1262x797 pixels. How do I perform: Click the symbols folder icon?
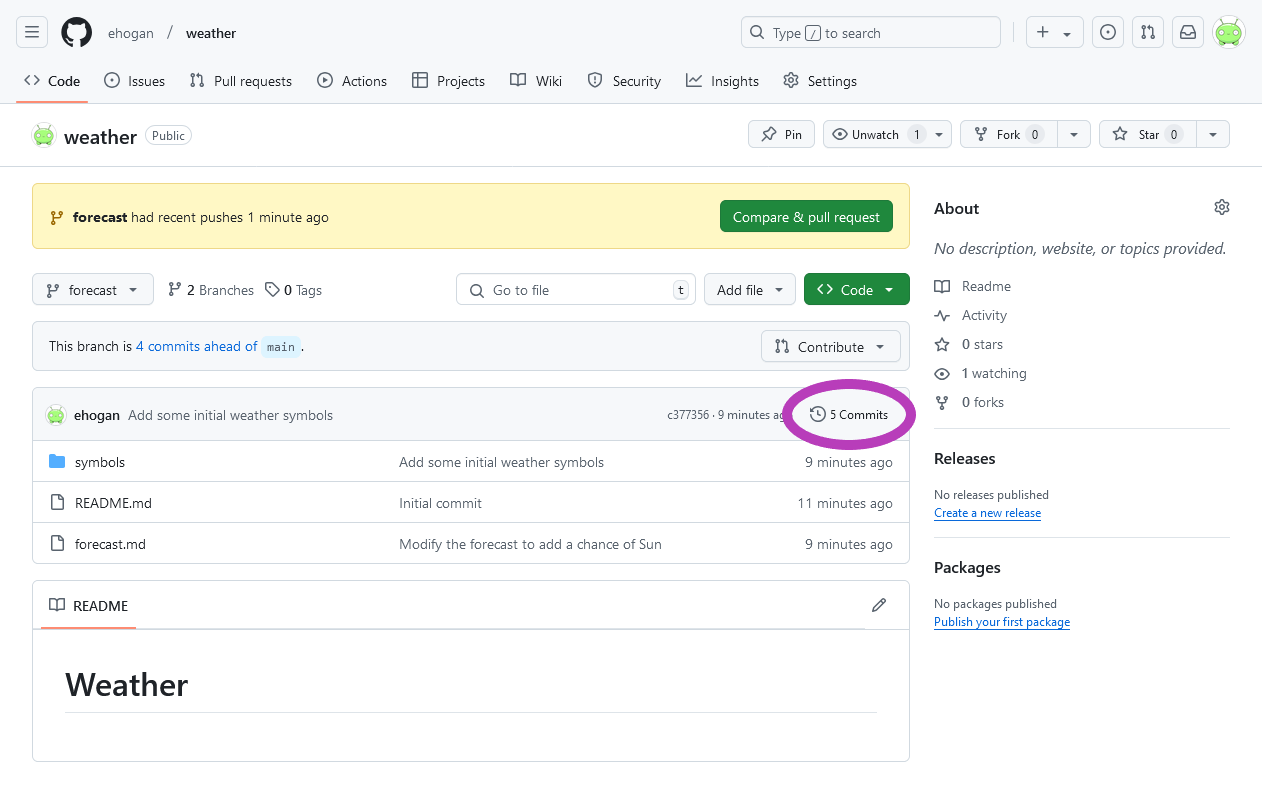tap(57, 462)
